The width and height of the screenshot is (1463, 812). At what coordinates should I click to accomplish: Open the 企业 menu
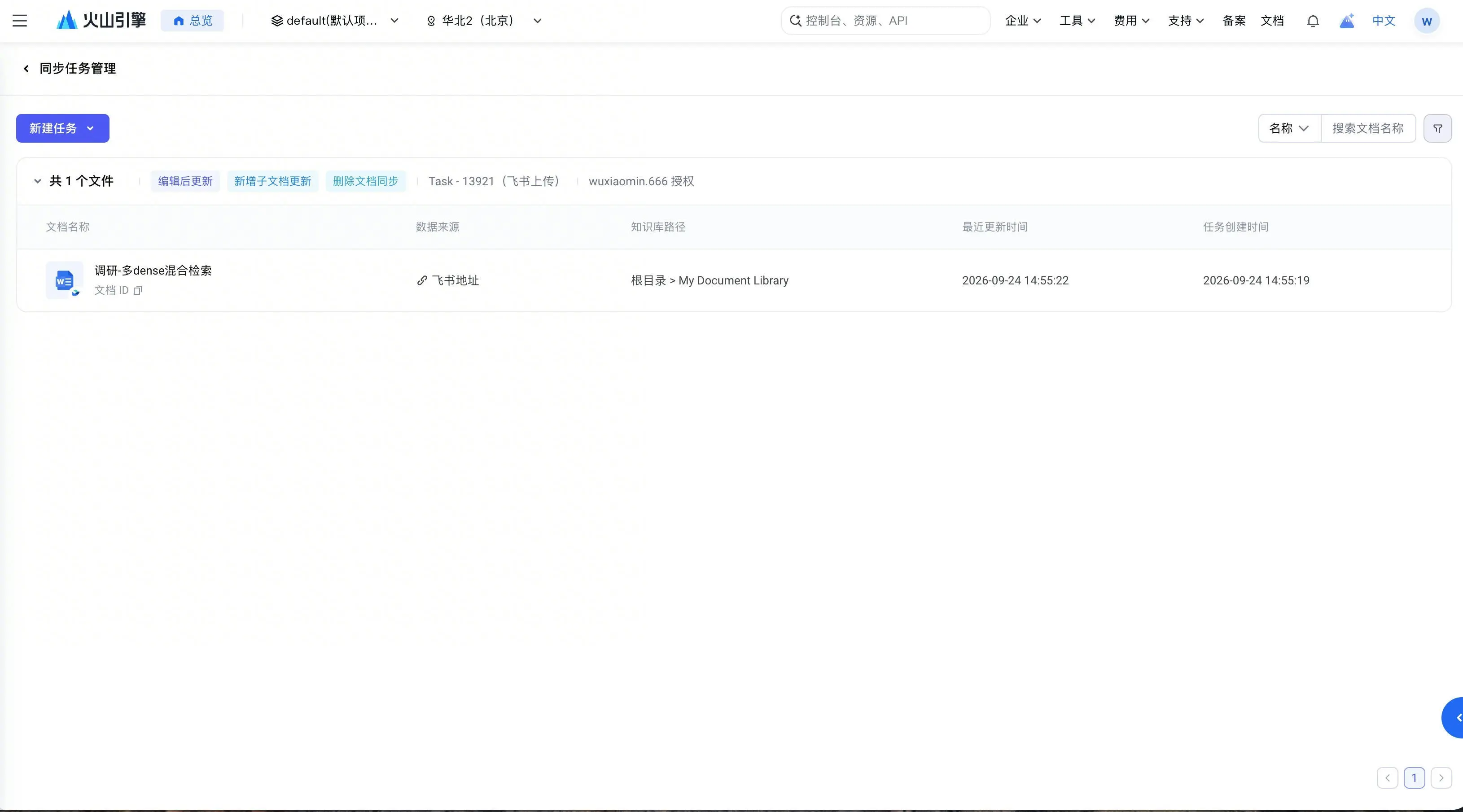click(x=1023, y=21)
